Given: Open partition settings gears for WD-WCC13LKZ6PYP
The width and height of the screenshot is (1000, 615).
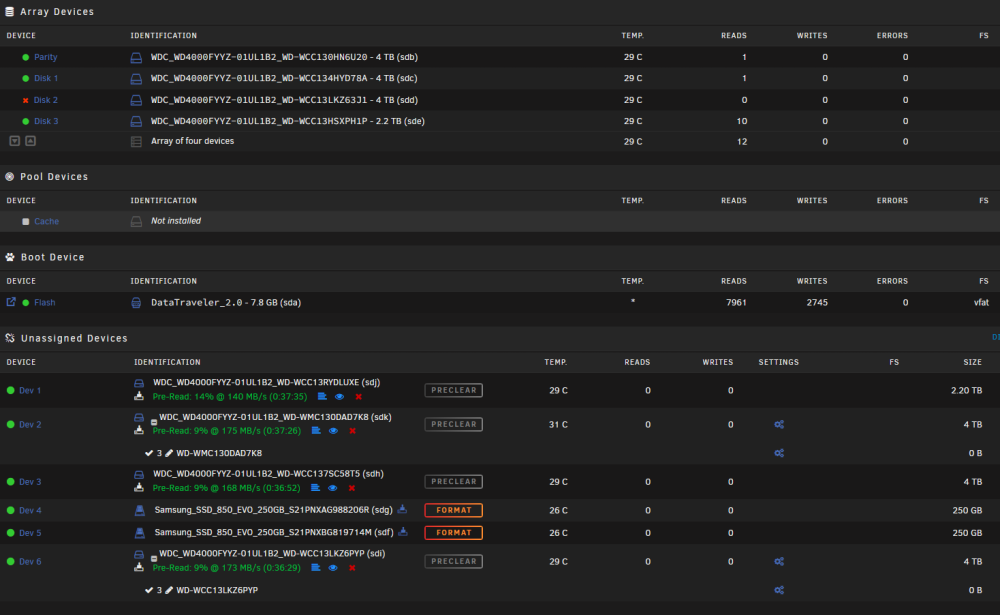Looking at the screenshot, I should [779, 590].
